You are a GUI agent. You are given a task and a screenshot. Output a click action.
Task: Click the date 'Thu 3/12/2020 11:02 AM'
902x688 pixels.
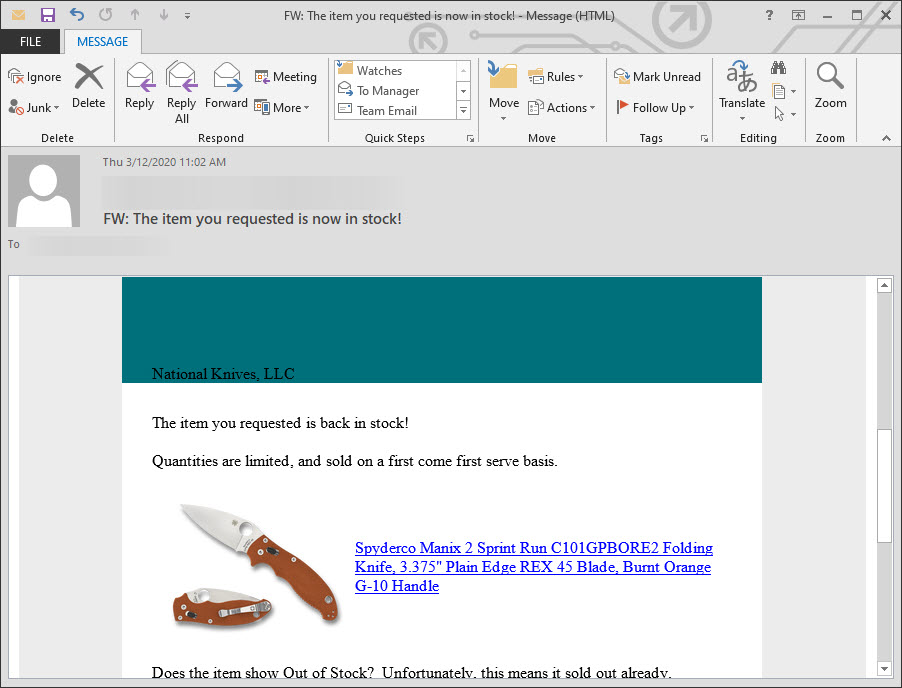(164, 162)
